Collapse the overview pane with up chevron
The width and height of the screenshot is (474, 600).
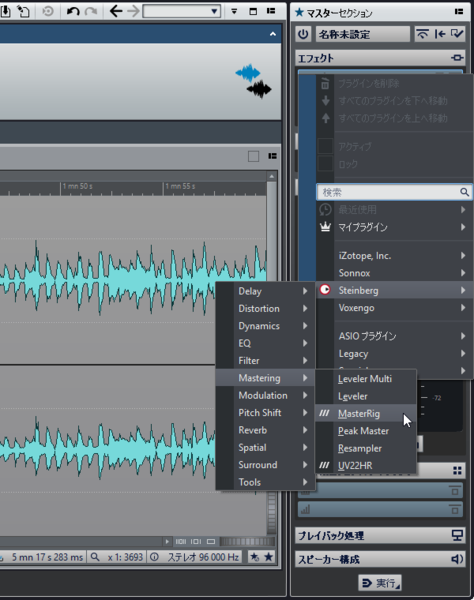(x=273, y=34)
